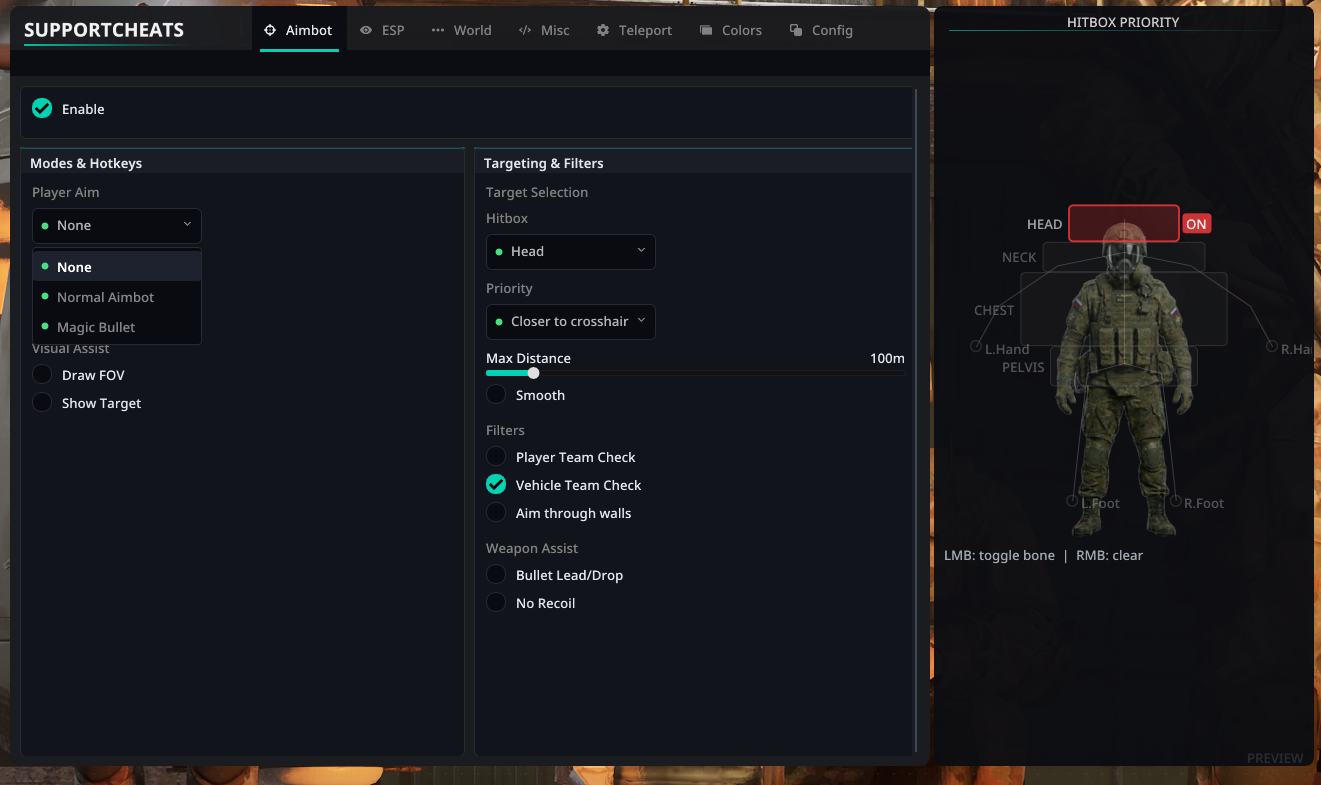Click the SUPPORTCHEATS logo text
This screenshot has height=785, width=1321.
point(104,30)
